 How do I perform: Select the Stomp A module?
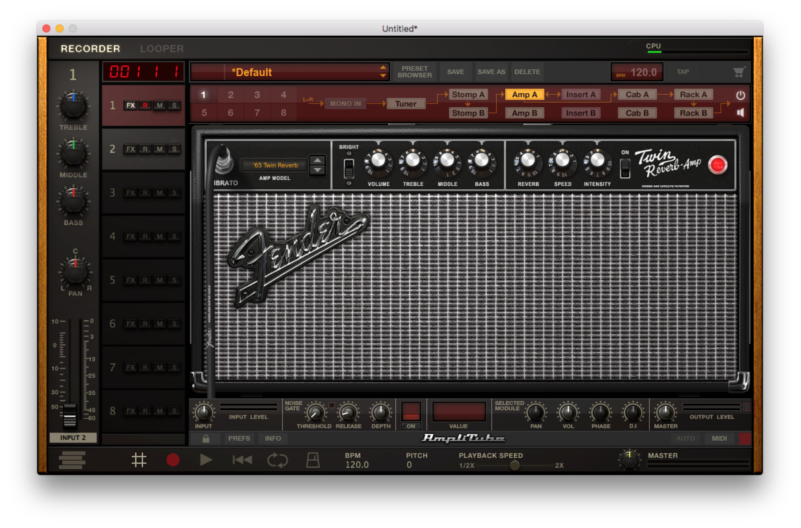[x=468, y=94]
